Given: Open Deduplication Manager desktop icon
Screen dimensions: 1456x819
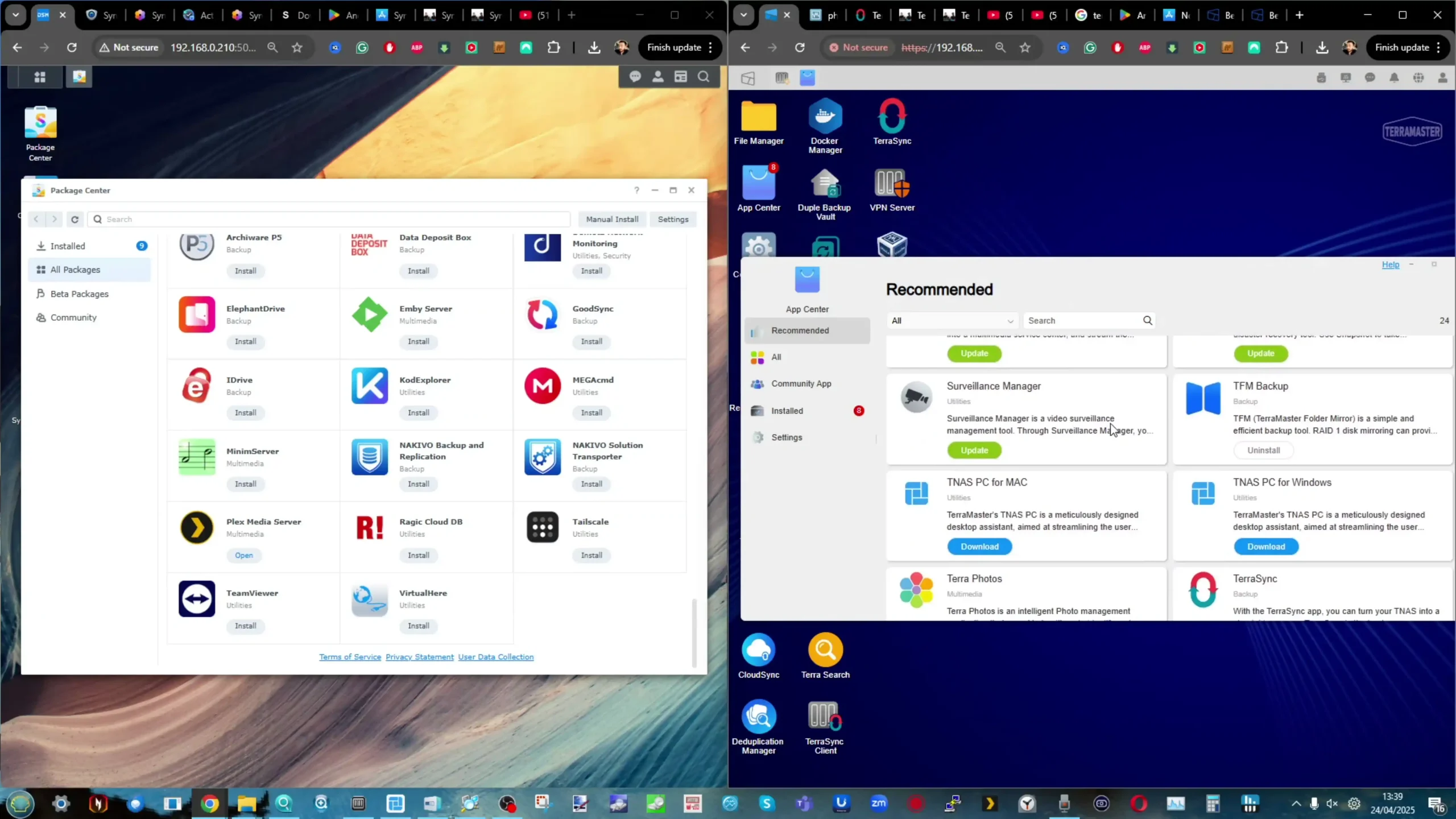Looking at the screenshot, I should [758, 726].
